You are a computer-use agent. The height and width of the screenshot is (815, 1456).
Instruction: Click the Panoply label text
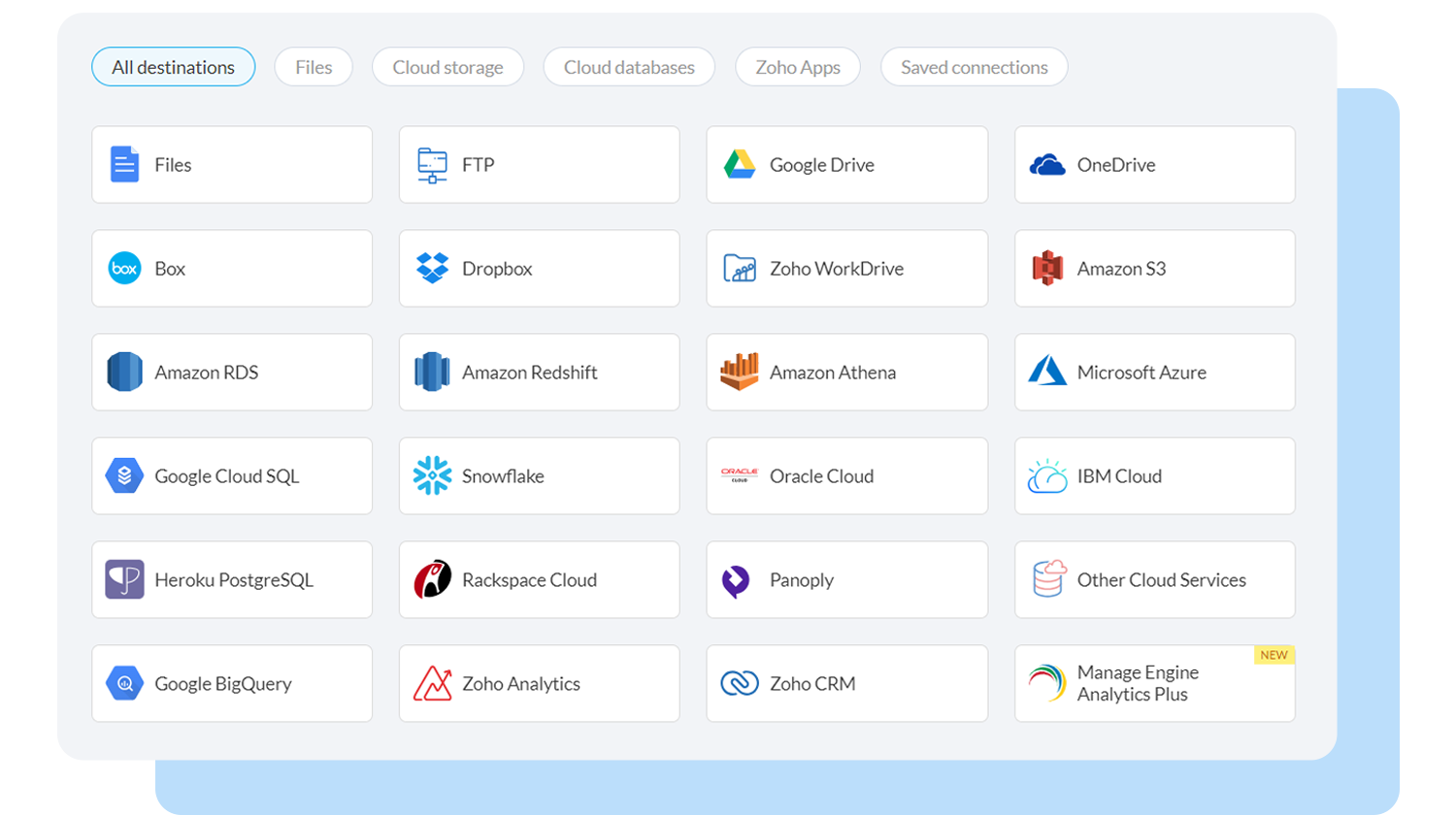click(x=802, y=580)
